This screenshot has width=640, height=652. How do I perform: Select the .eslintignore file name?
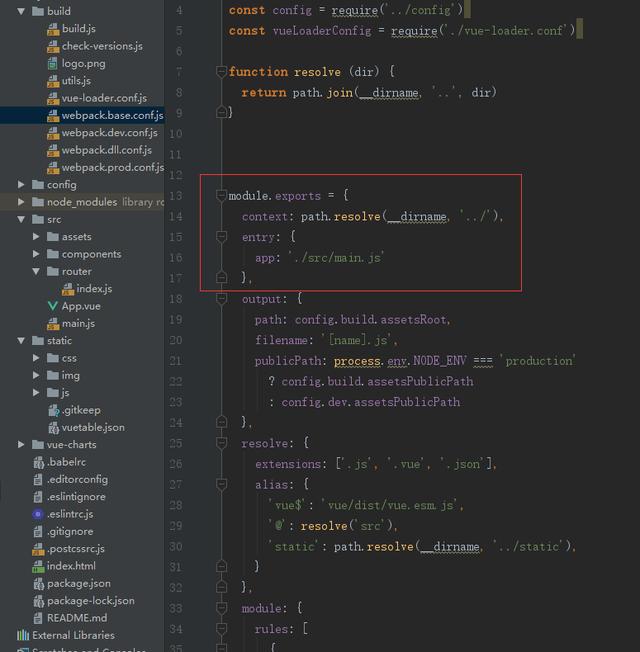coord(76,497)
